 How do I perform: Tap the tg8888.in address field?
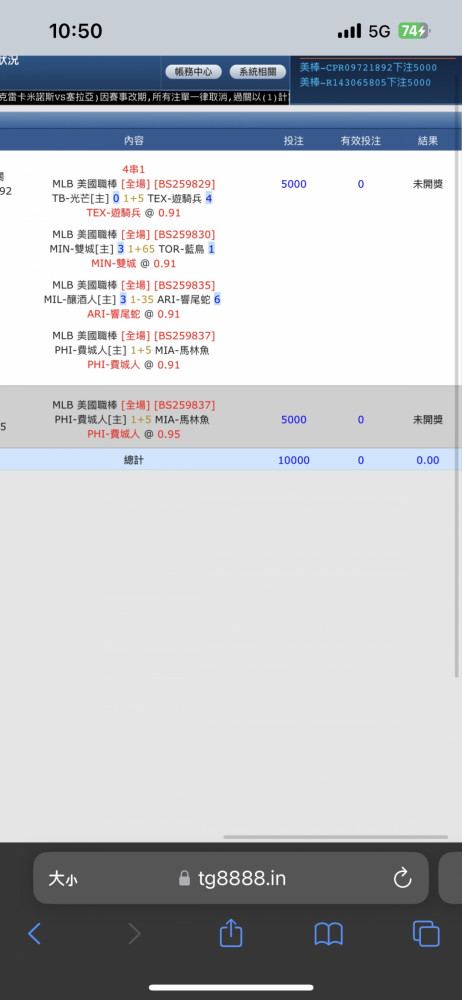(x=231, y=878)
